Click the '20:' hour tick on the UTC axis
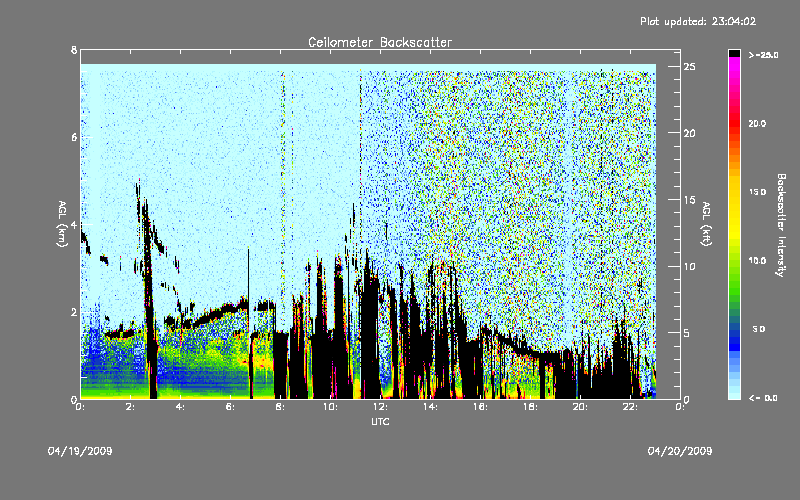800x500 pixels. 580,407
